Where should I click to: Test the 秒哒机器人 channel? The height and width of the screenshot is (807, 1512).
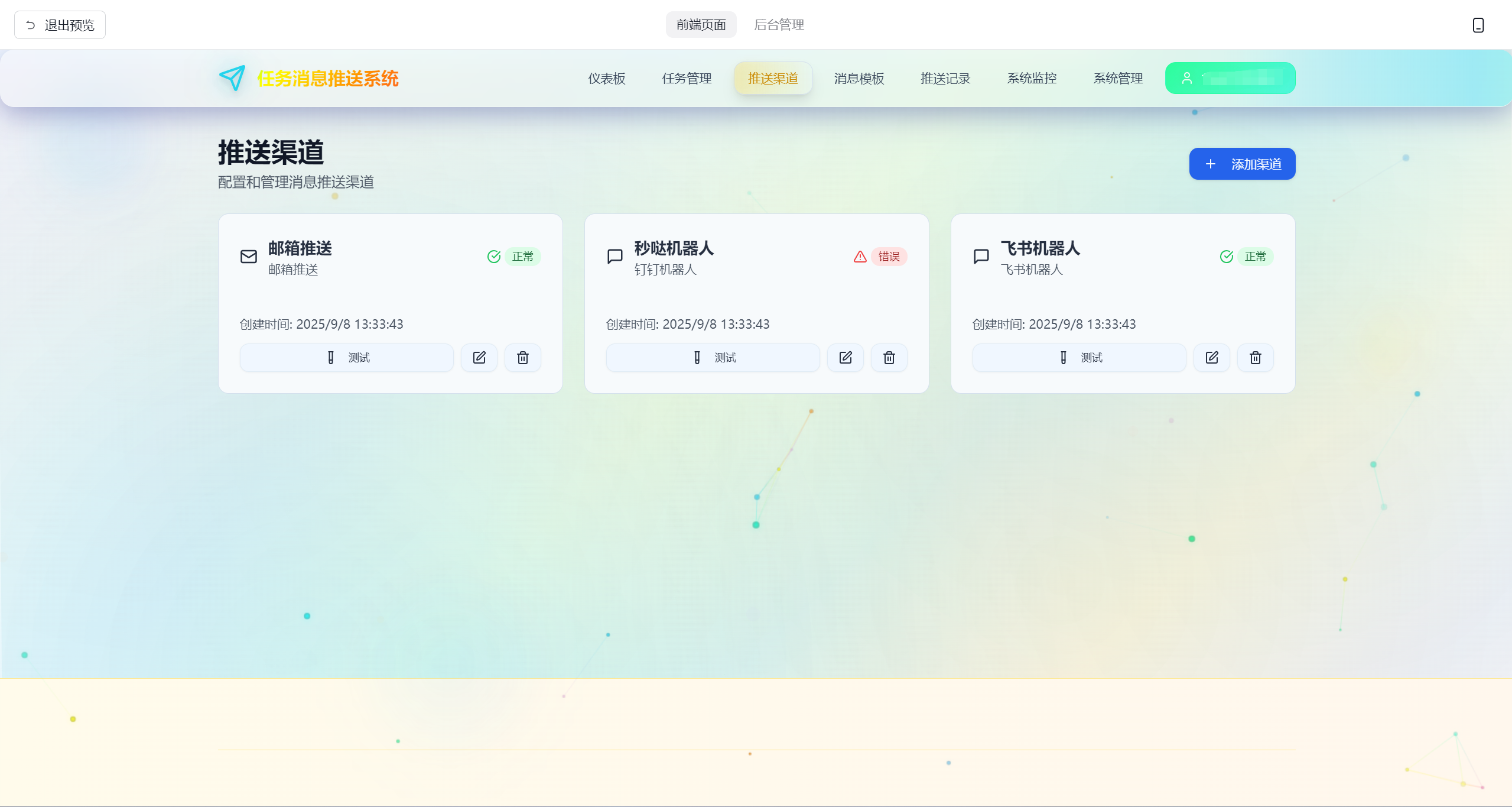(x=713, y=358)
